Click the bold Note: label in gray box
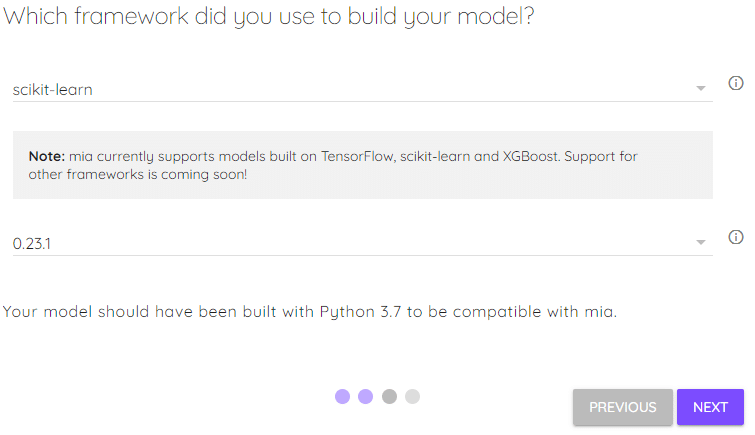755x435 pixels. tap(47, 156)
